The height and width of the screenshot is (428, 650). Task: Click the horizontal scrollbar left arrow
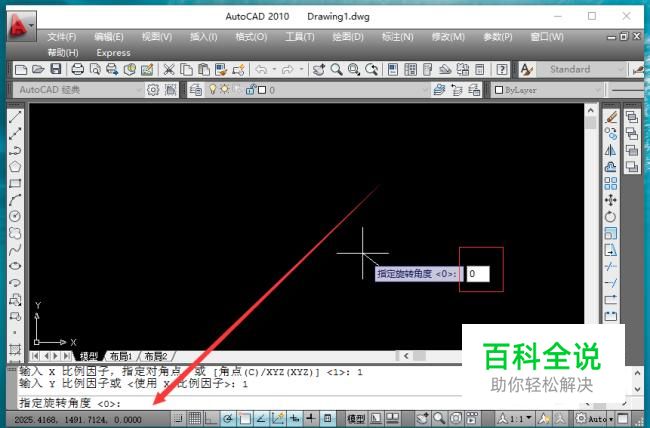click(x=406, y=356)
